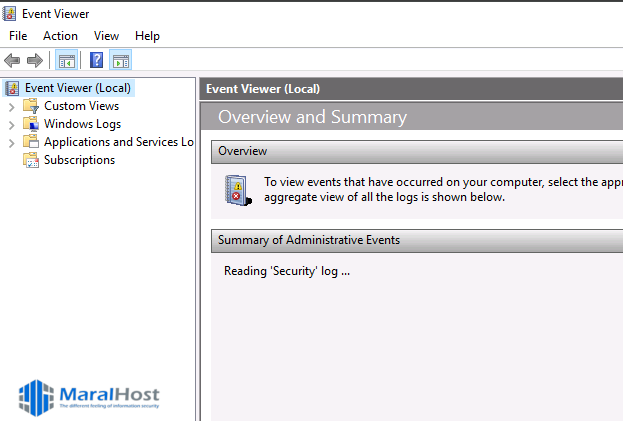Click the Windows Logs folder icon
The image size is (623, 421).
(30, 124)
